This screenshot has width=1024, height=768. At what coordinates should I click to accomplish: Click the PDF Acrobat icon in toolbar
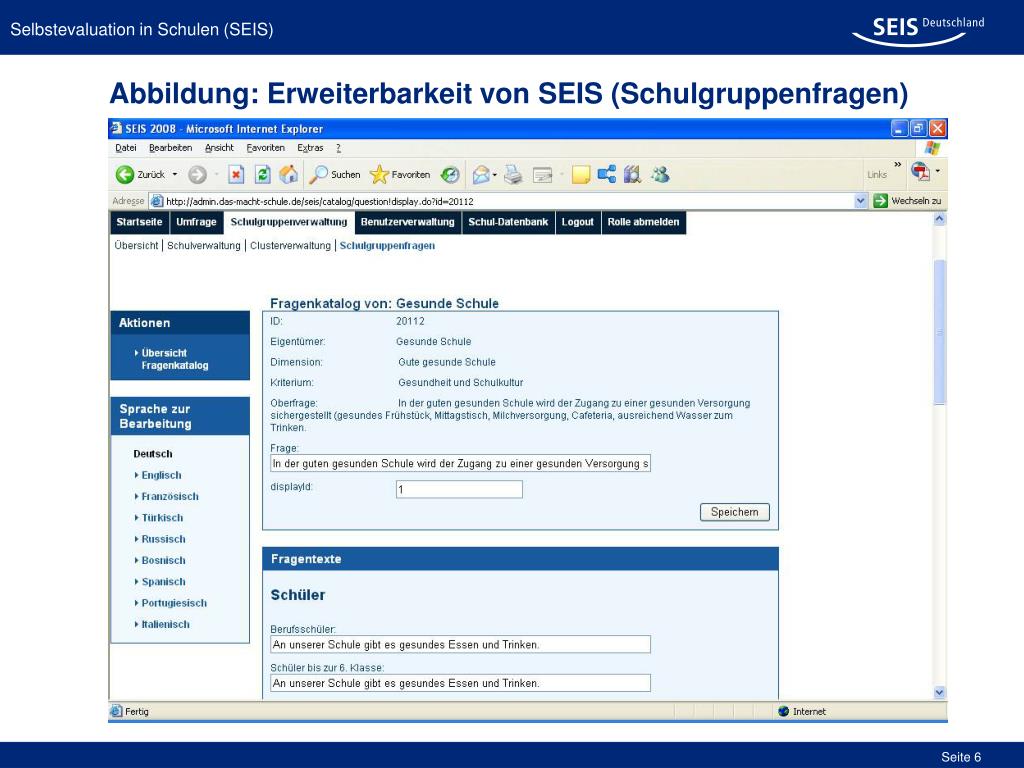[920, 172]
